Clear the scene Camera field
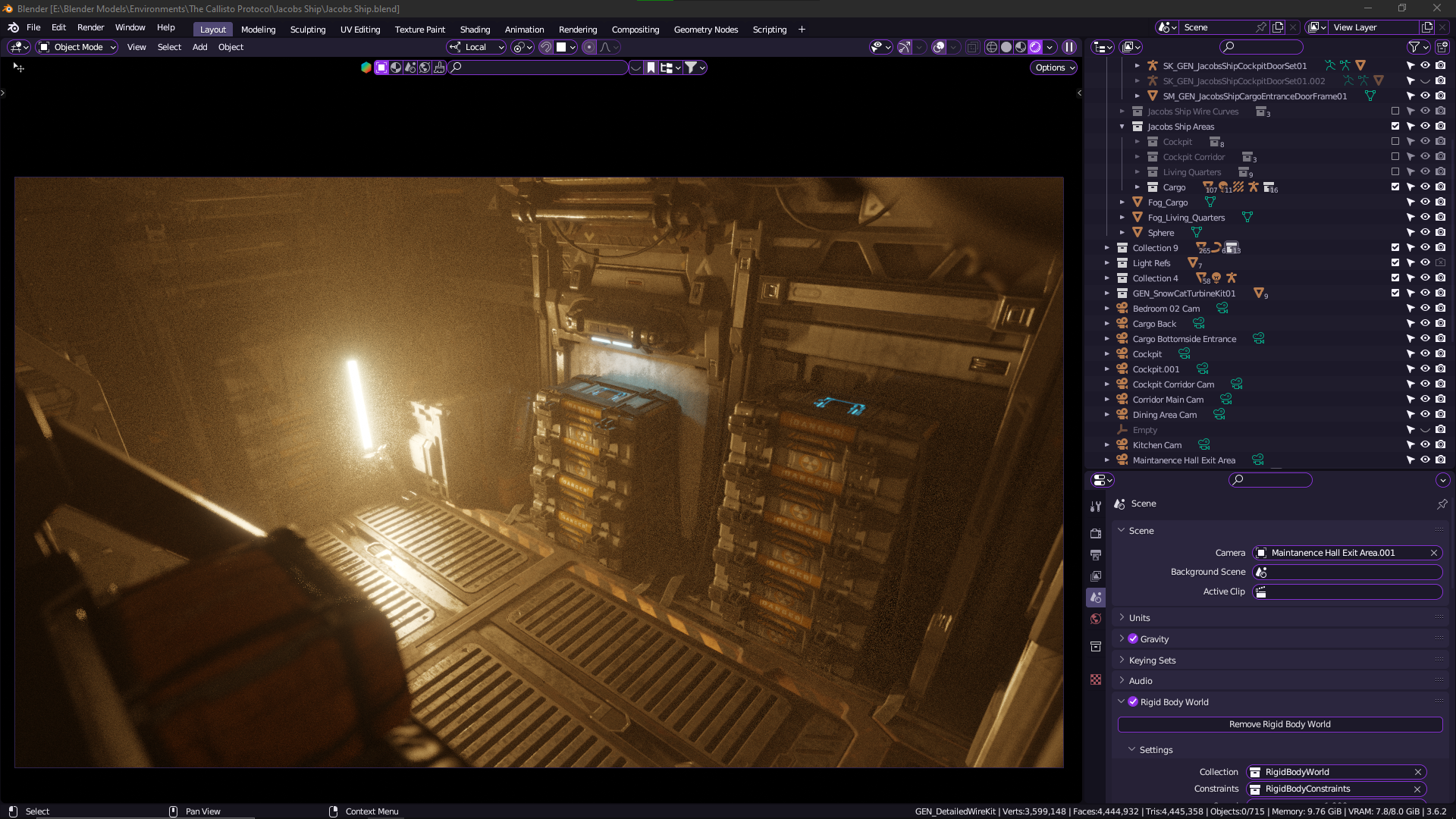 pyautogui.click(x=1433, y=553)
